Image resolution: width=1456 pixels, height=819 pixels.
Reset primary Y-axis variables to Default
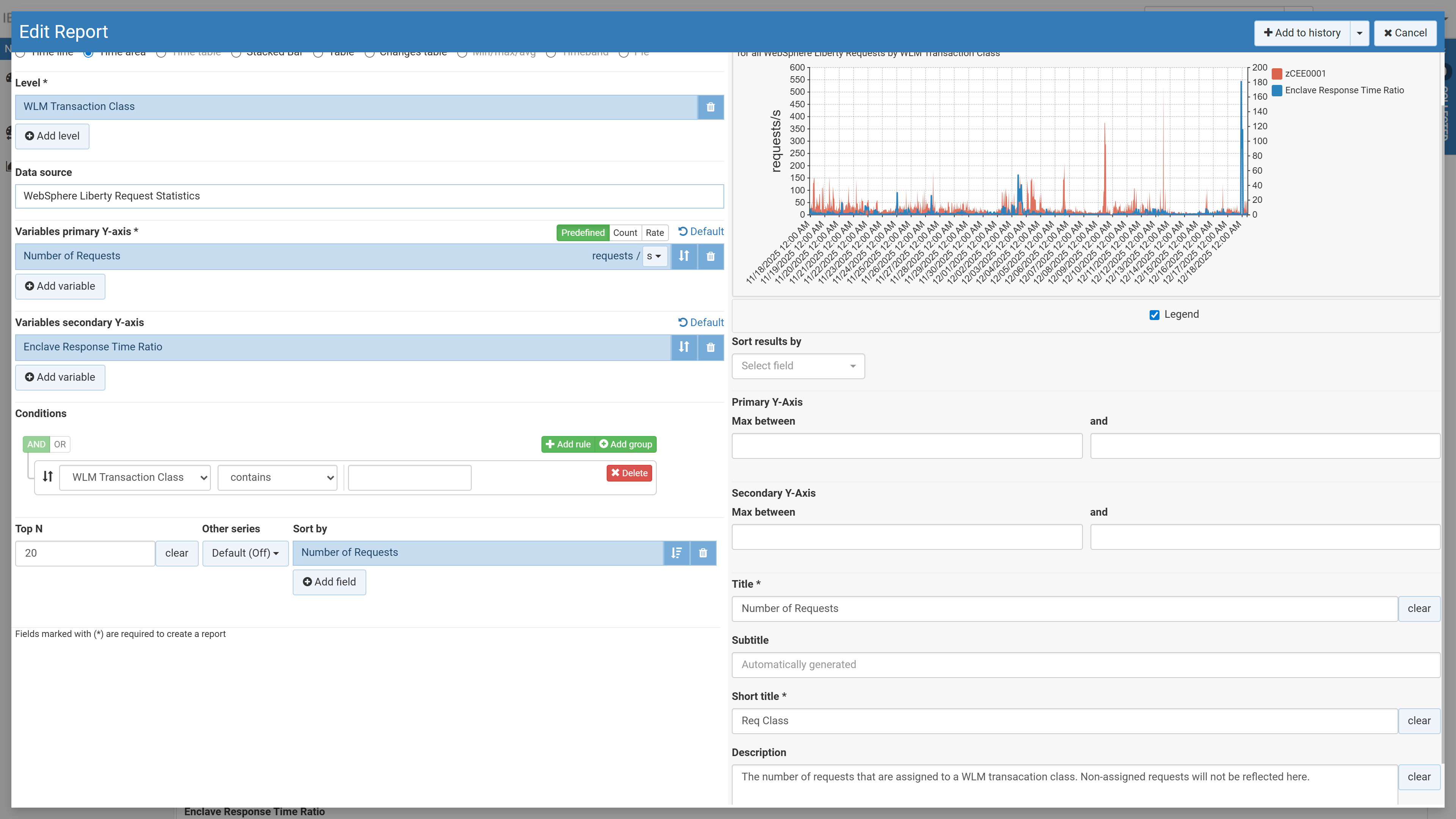click(701, 232)
